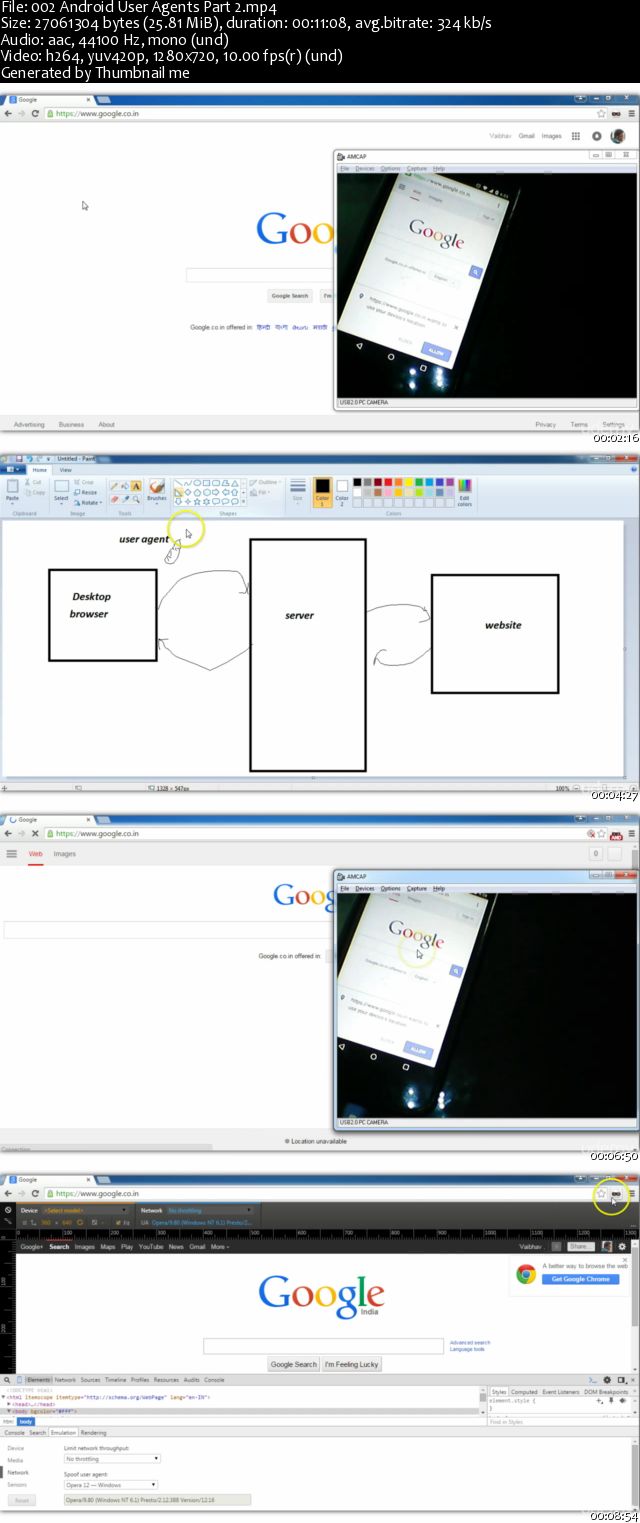Click stop-loading X in the third frame's Chrome

coord(35,833)
